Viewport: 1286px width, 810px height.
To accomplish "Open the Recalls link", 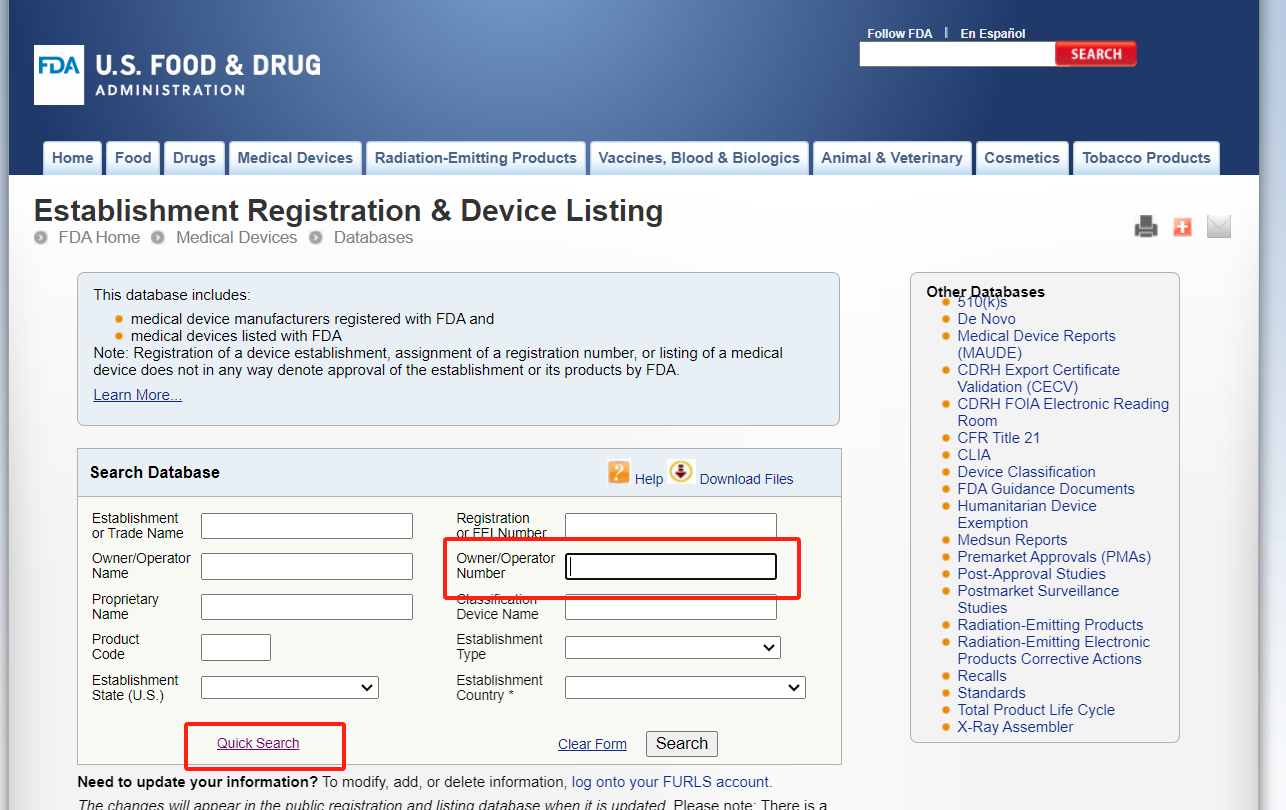I will coord(982,676).
